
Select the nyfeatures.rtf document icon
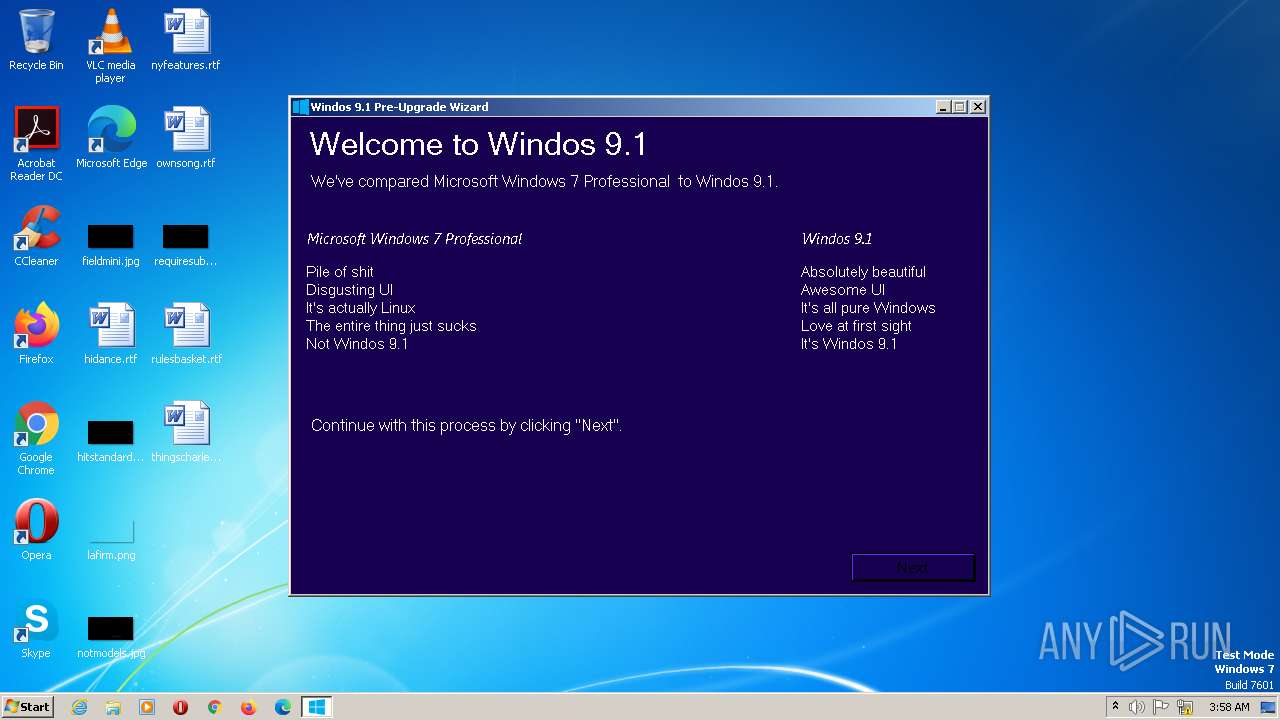[186, 40]
